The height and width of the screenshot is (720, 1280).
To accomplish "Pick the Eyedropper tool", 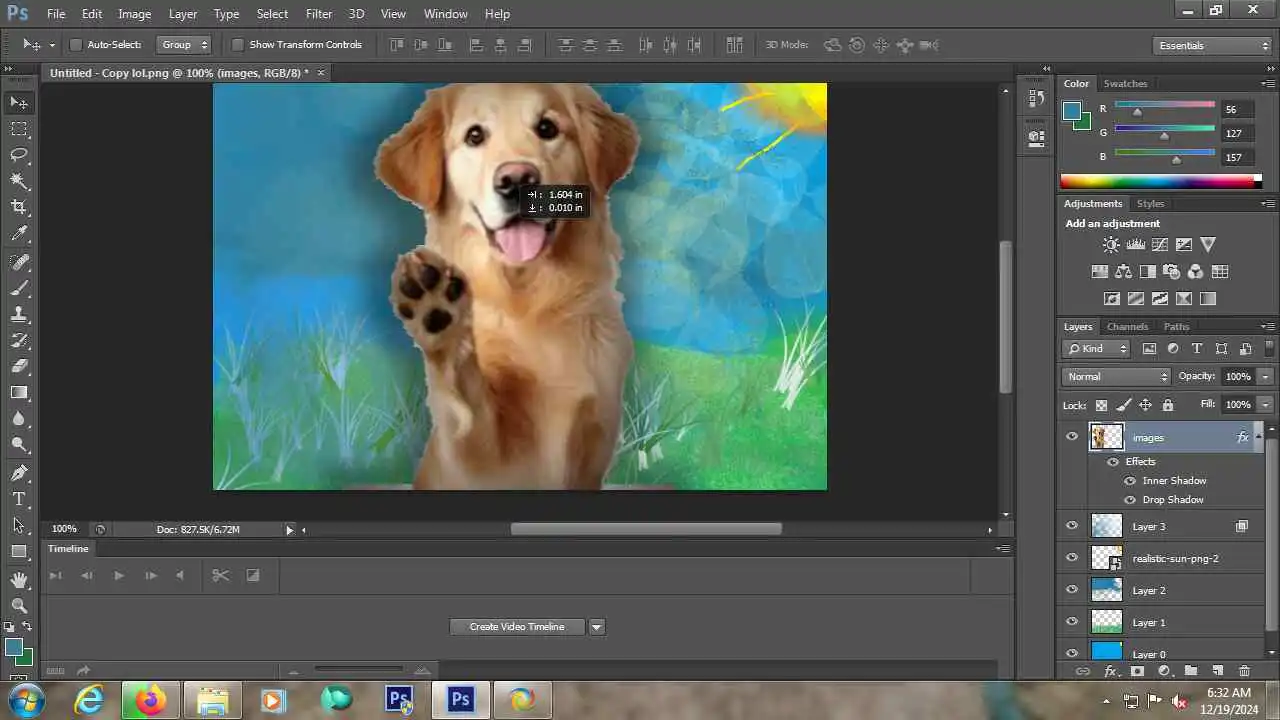I will click(19, 234).
